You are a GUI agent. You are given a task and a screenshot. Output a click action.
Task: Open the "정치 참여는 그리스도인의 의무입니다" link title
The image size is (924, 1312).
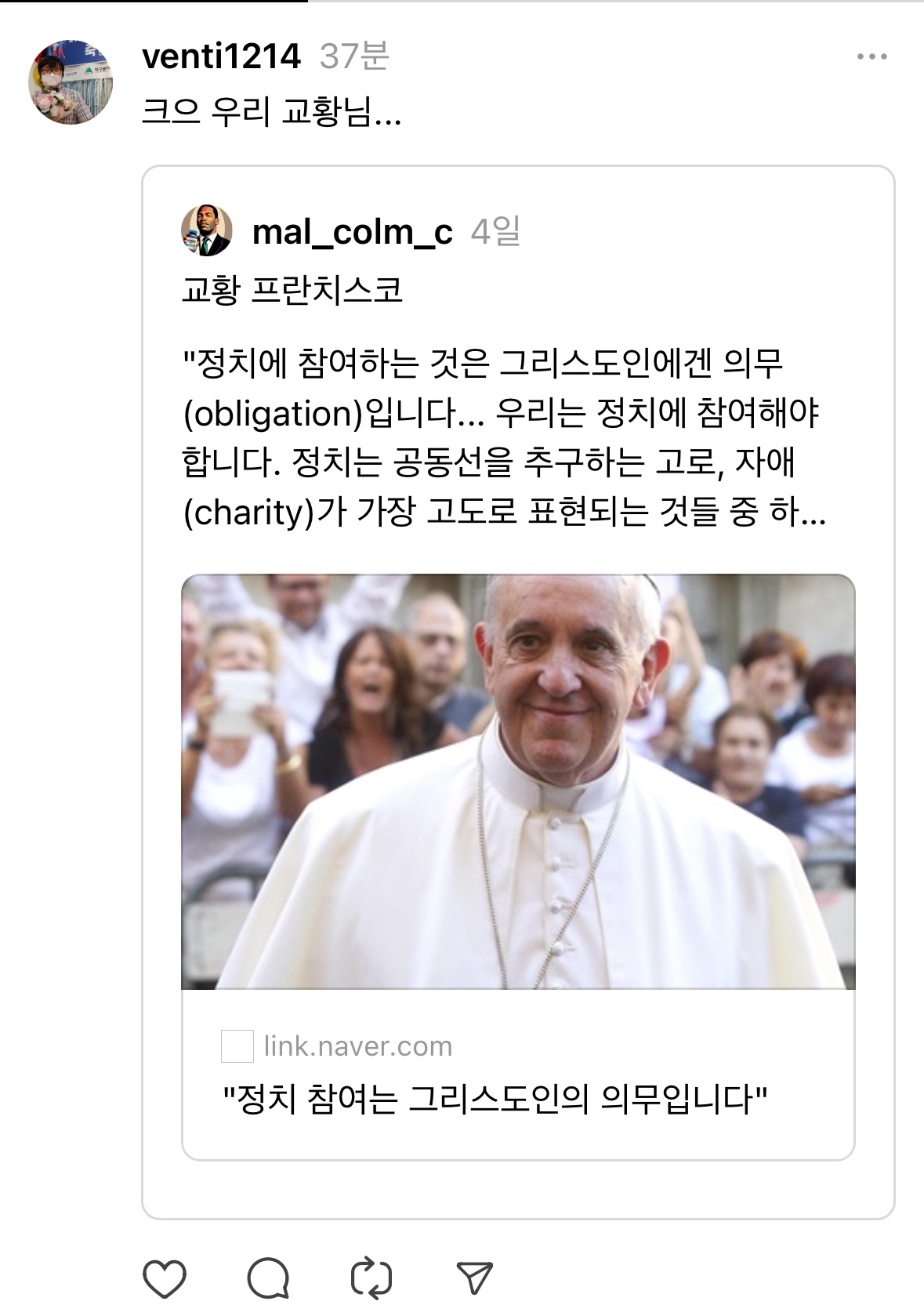point(495,1100)
